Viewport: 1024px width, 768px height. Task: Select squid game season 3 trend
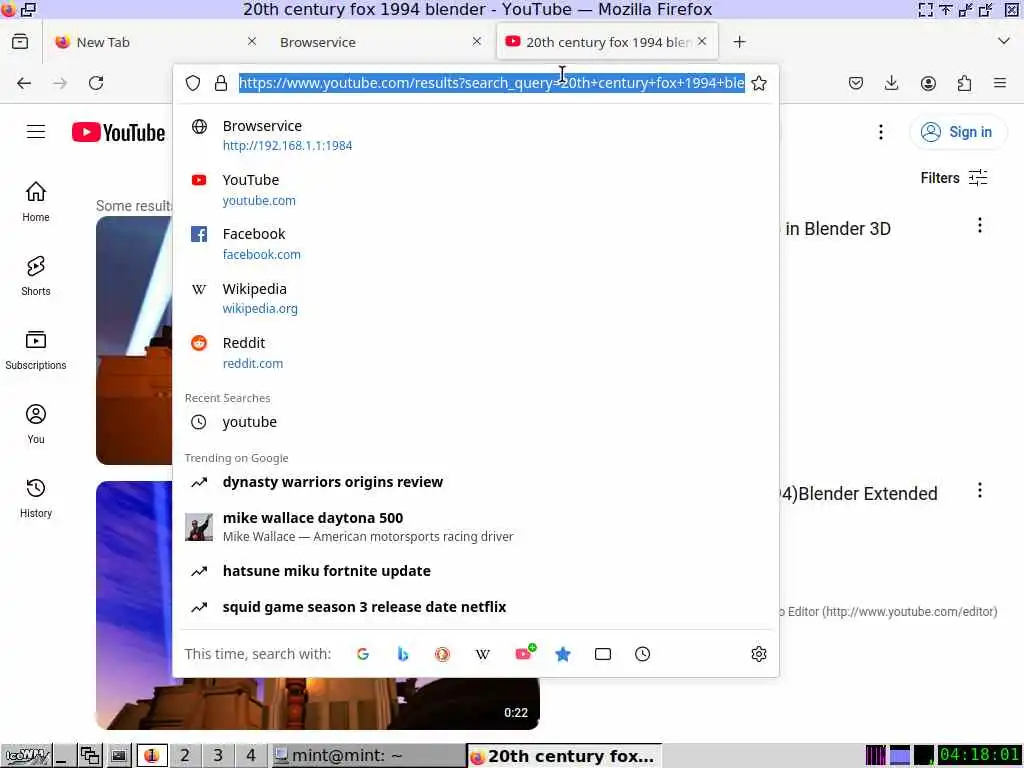point(475,607)
